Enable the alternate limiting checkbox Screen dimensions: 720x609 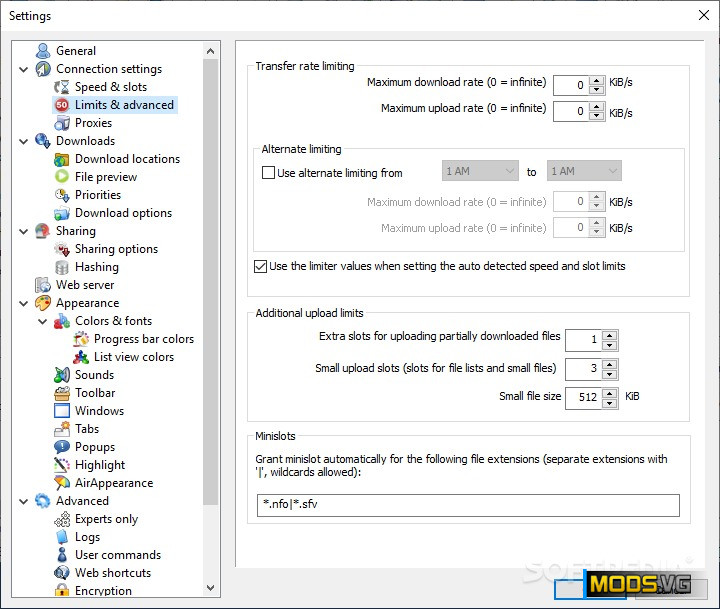268,173
